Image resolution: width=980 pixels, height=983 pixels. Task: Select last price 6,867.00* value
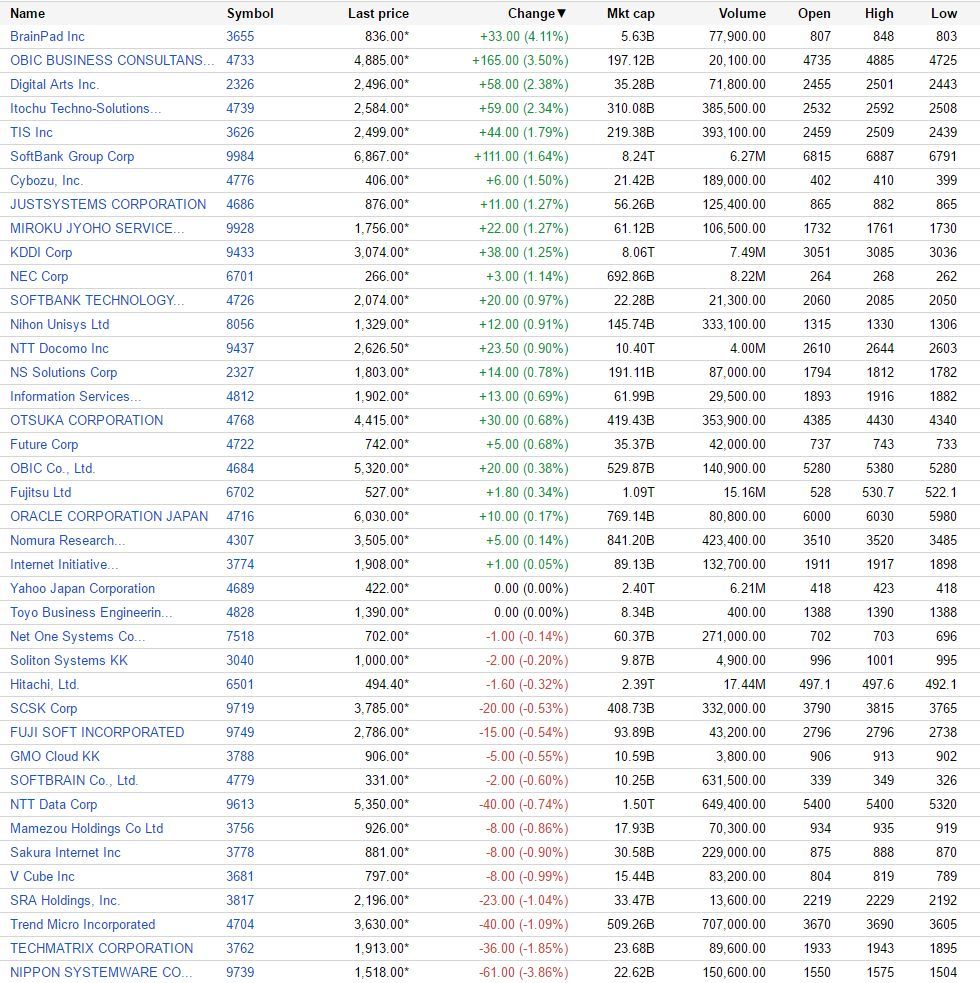click(381, 156)
